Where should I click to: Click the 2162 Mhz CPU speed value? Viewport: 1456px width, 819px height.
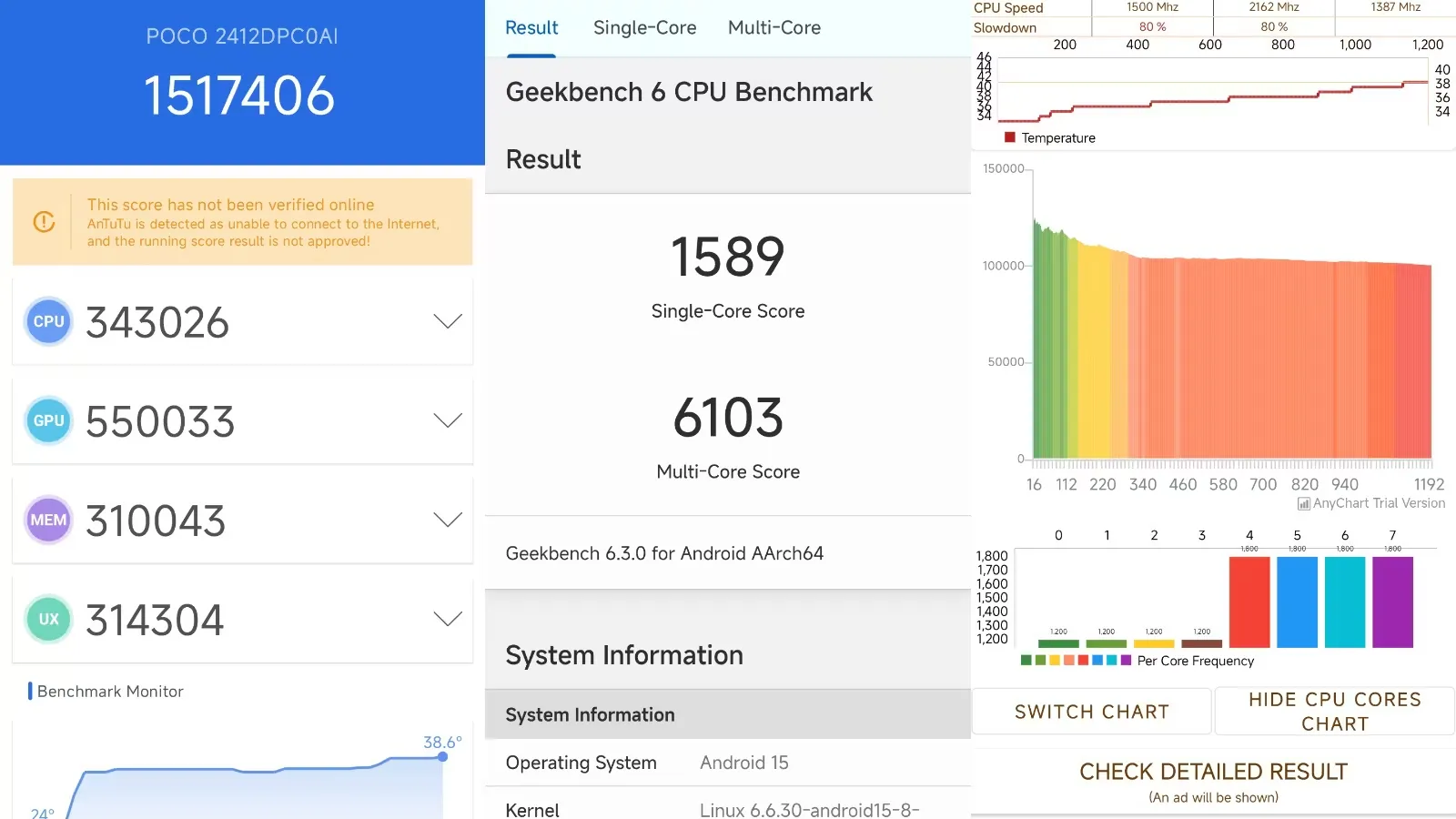[1274, 7]
